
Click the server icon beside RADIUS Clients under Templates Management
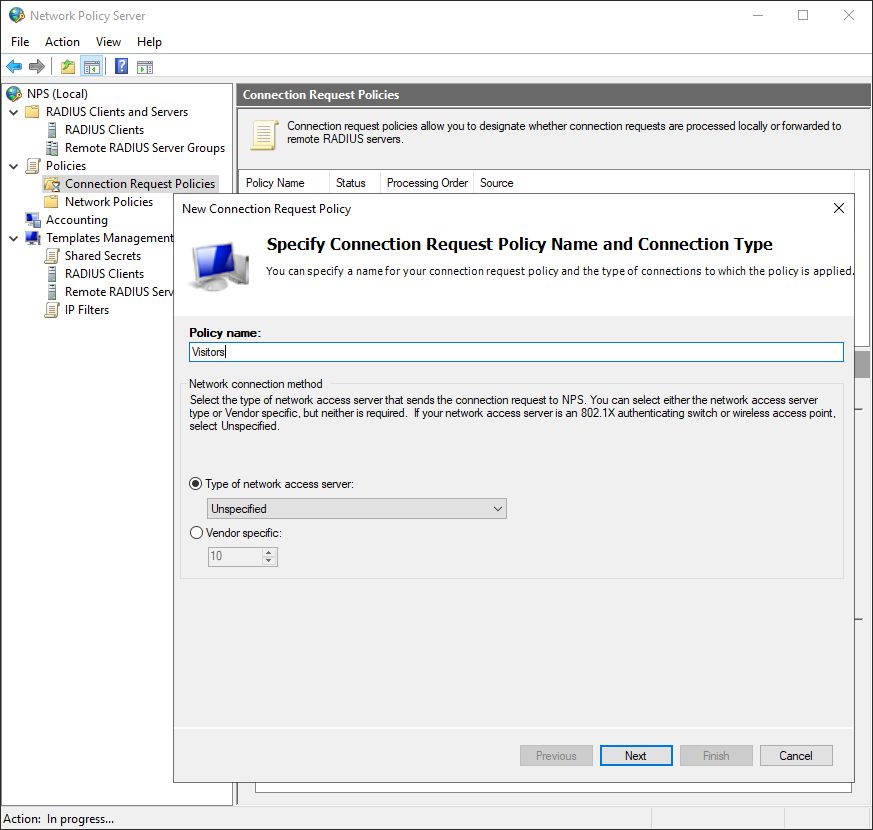click(52, 274)
